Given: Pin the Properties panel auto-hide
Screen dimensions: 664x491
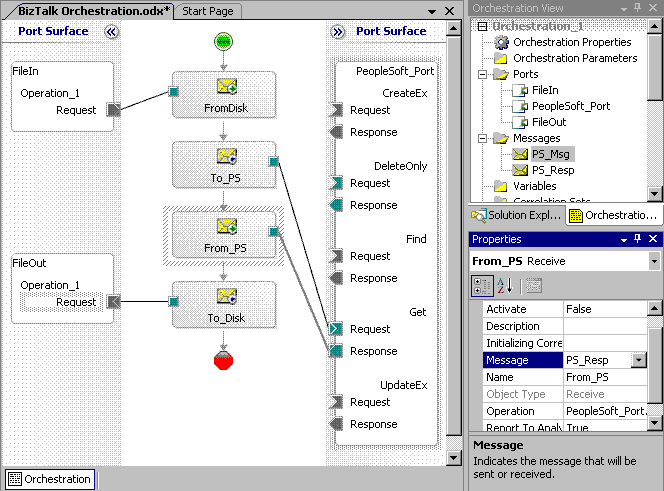Looking at the screenshot, I should pyautogui.click(x=638, y=239).
